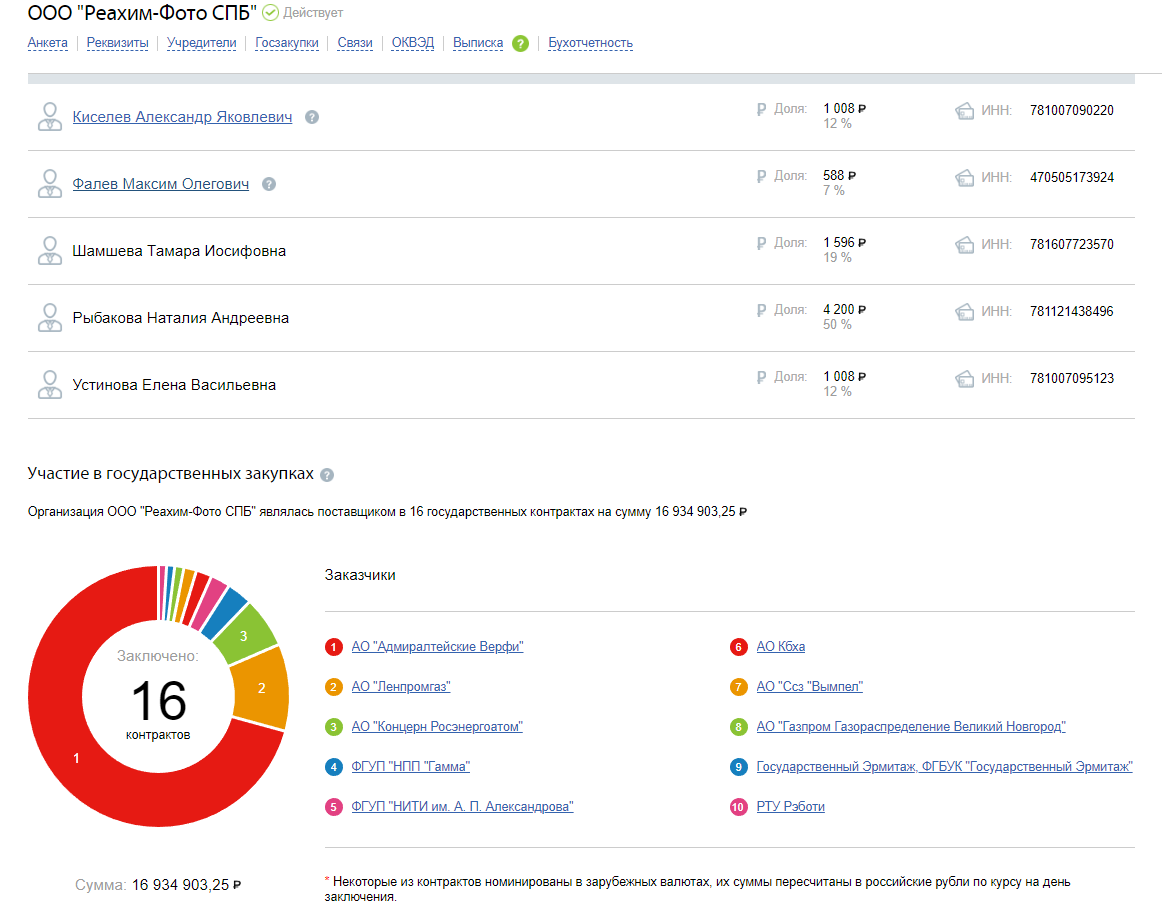Image resolution: width=1162 pixels, height=904 pixels.
Task: Click the ruble share icon in Рыбакова row
Action: 761,310
